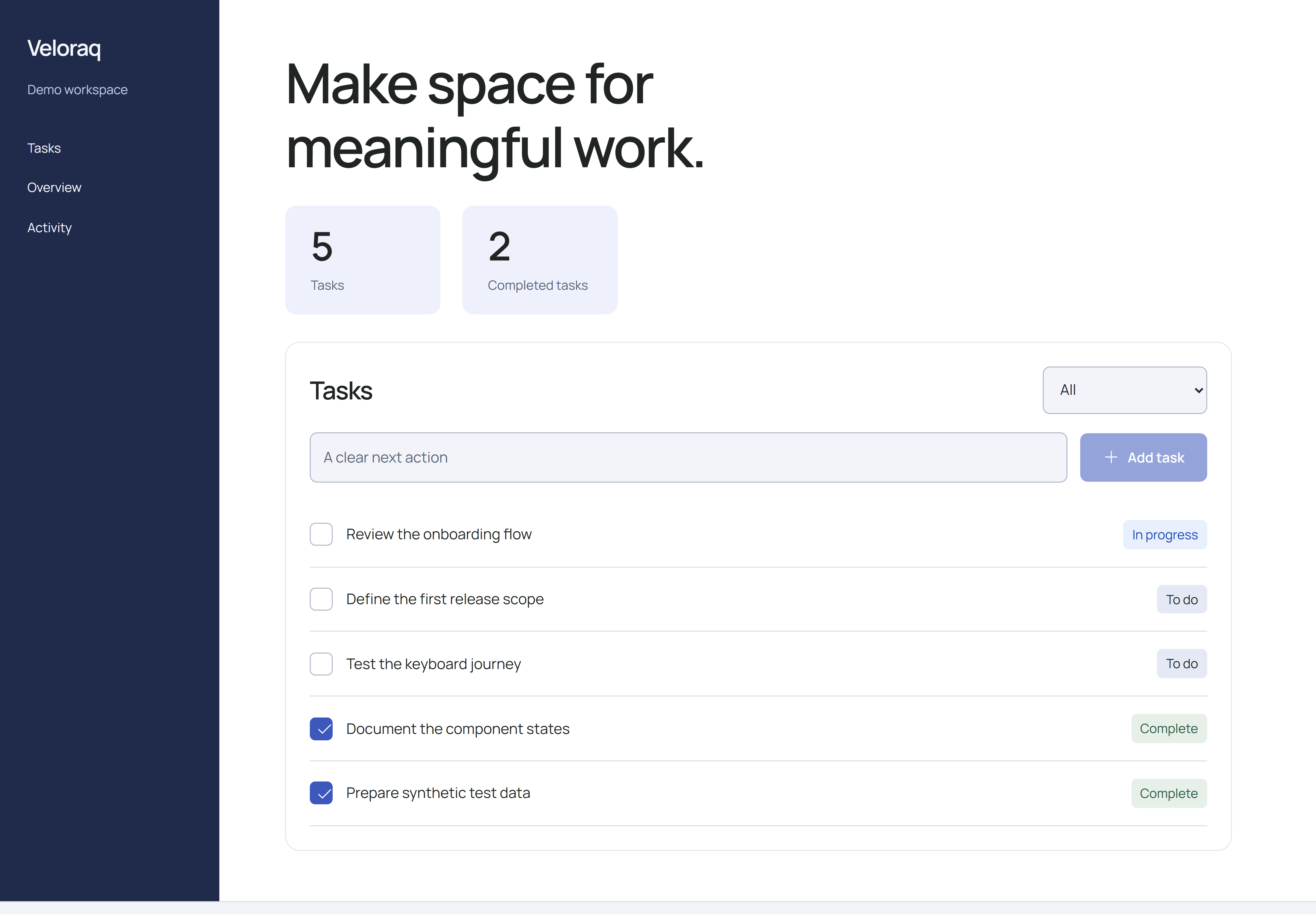The height and width of the screenshot is (914, 1316).
Task: Open Tasks in the sidebar
Action: click(44, 148)
